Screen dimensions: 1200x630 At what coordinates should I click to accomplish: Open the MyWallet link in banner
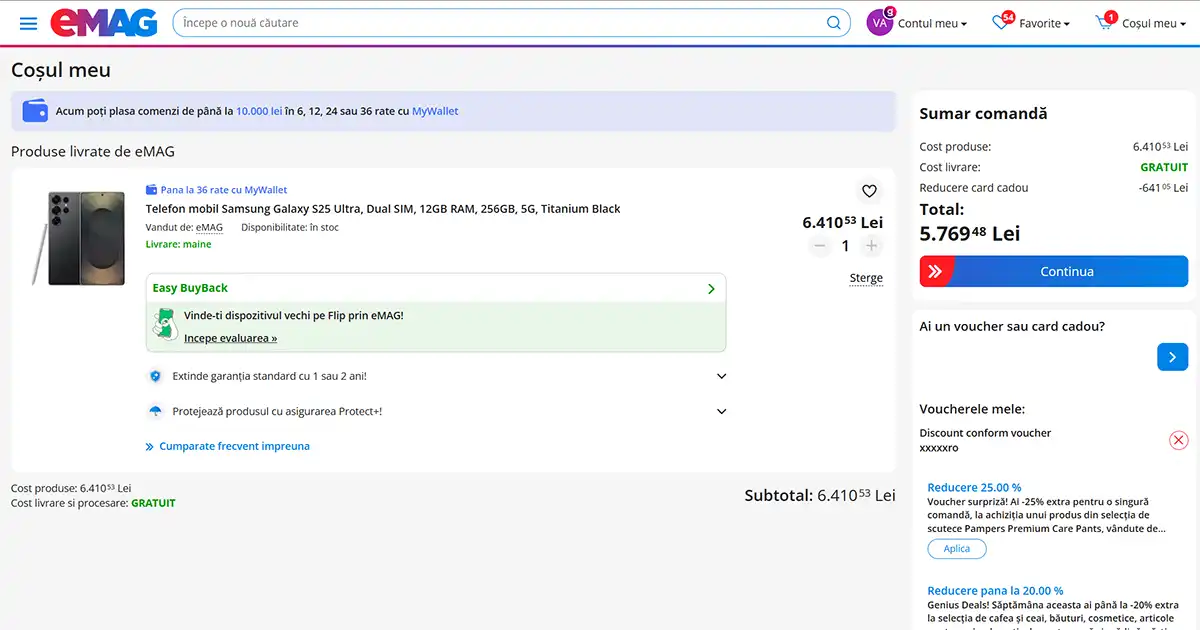point(435,111)
